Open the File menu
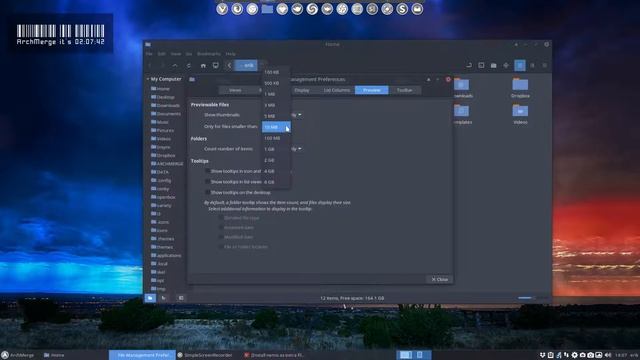The width and height of the screenshot is (640, 360). point(149,54)
